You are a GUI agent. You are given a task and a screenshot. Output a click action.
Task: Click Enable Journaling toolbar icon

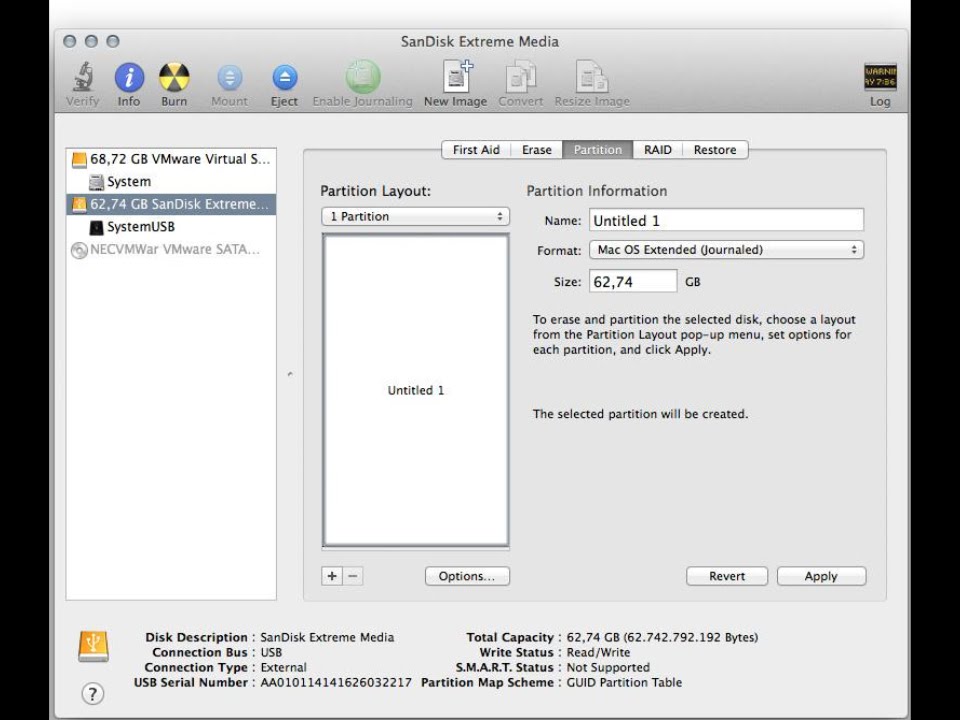(x=362, y=77)
